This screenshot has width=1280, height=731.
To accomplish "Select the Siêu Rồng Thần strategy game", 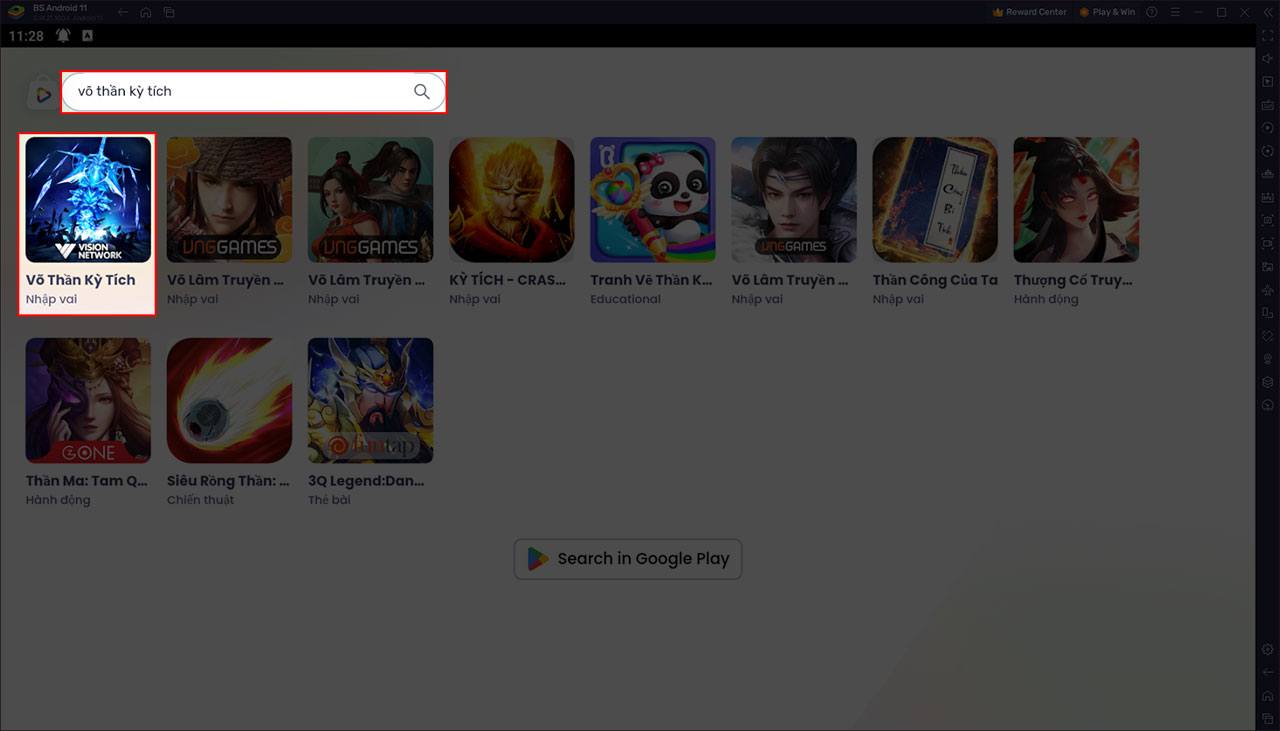I will pos(229,422).
